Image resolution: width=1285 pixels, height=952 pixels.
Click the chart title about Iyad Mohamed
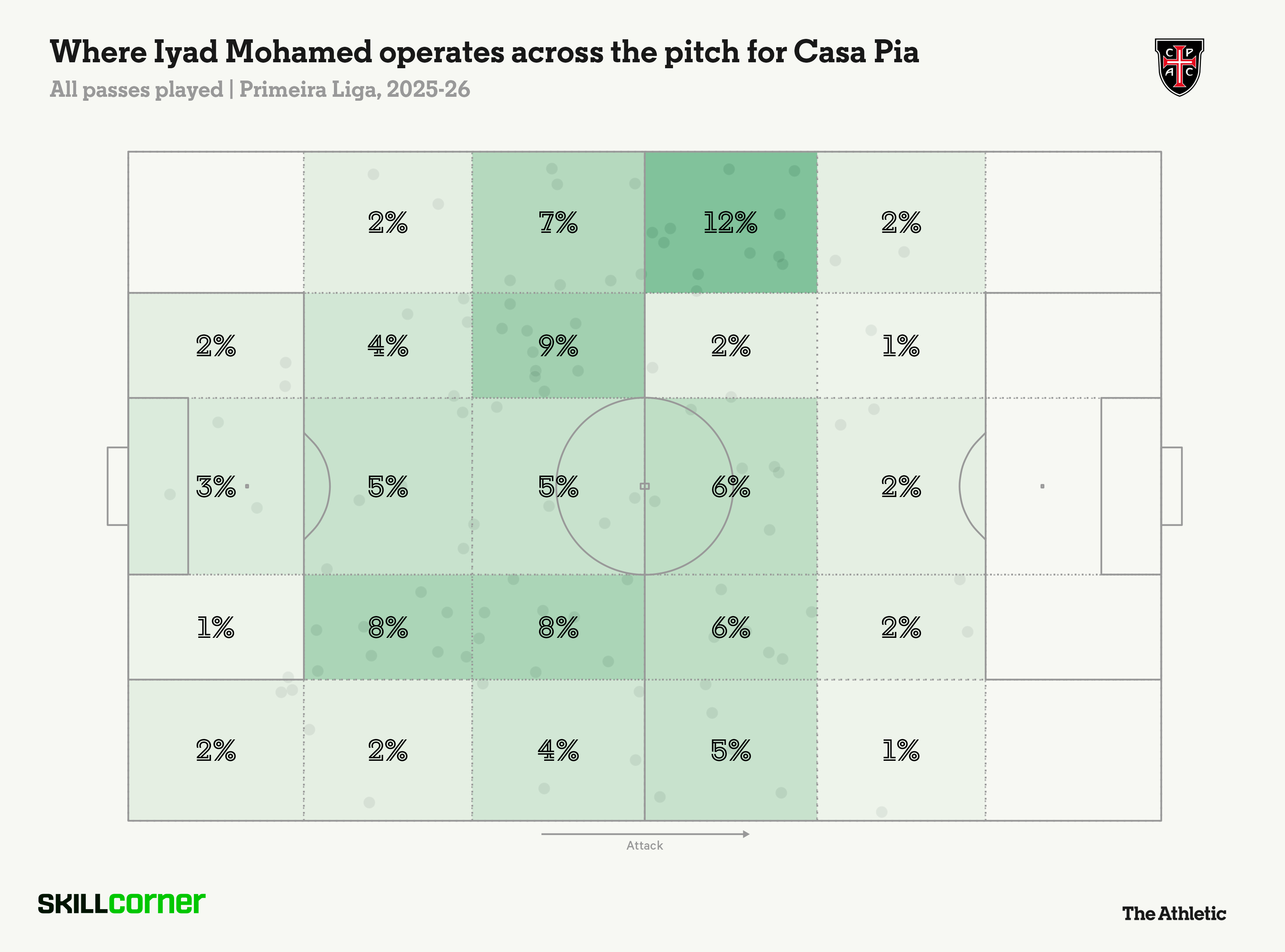(x=484, y=52)
